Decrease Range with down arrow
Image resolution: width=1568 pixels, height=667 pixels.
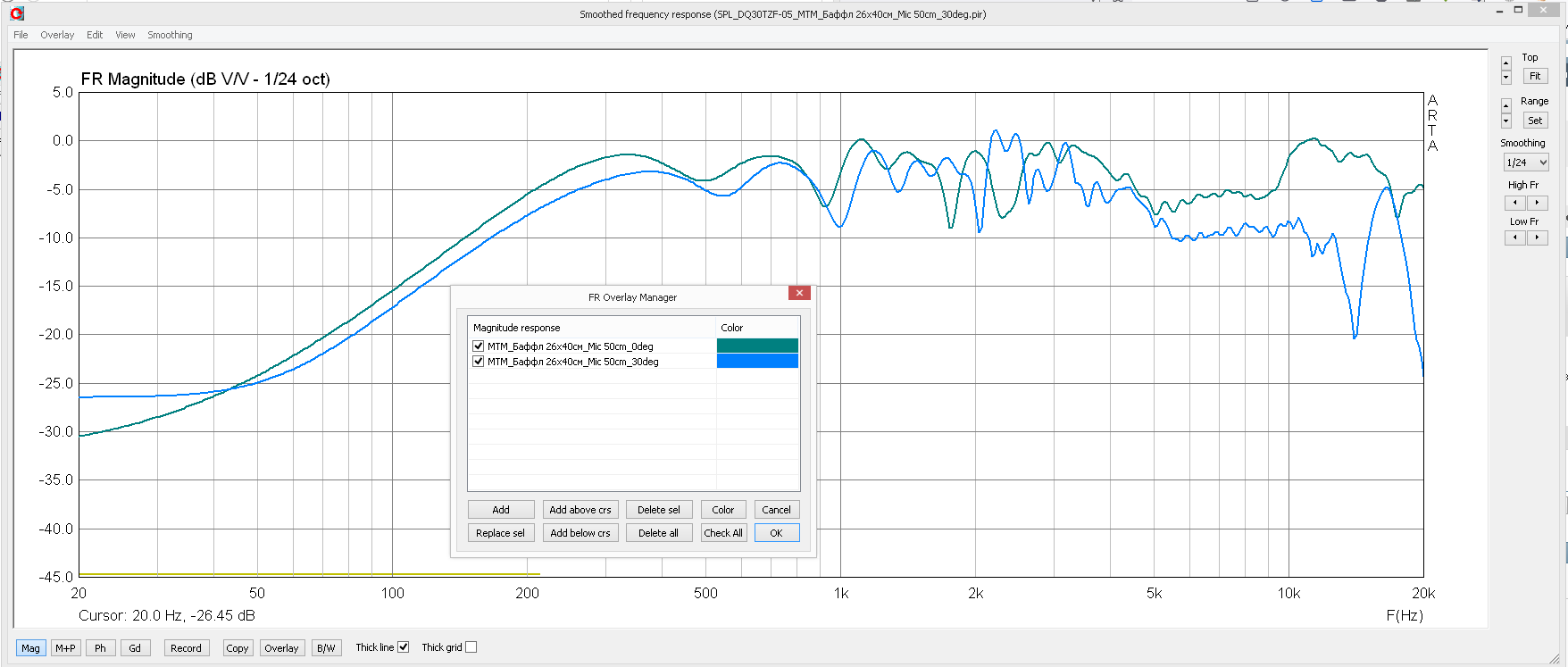(x=1506, y=121)
